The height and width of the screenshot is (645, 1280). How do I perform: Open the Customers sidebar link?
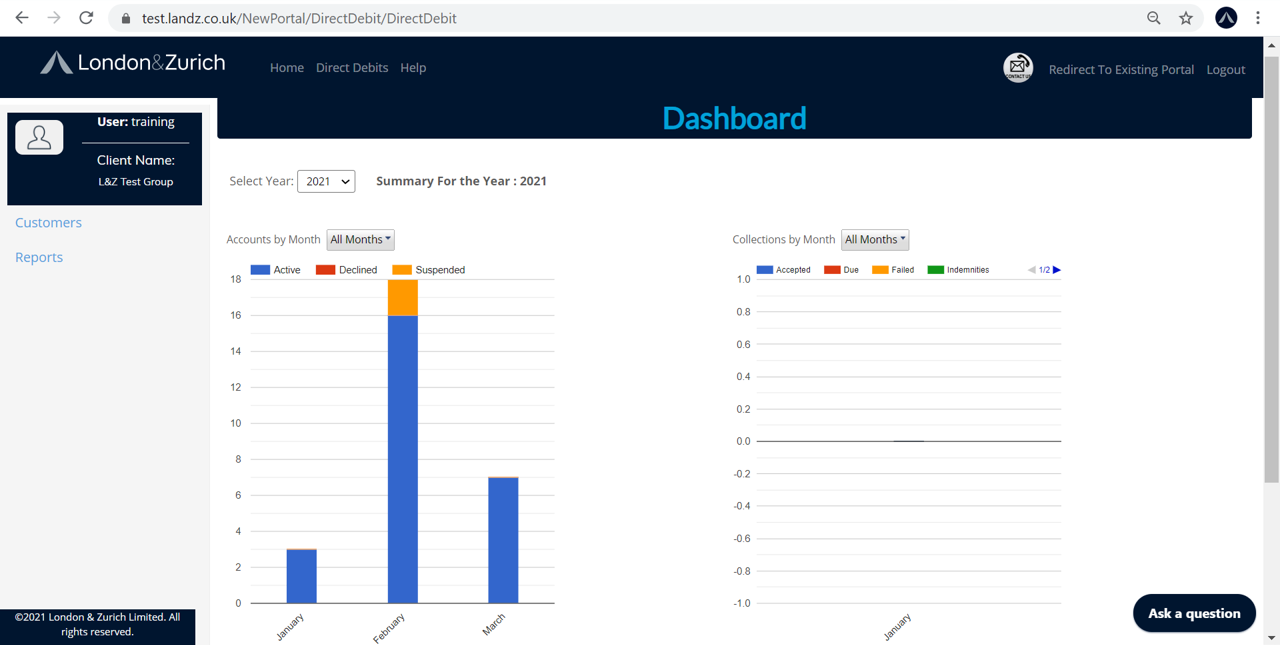pyautogui.click(x=48, y=223)
